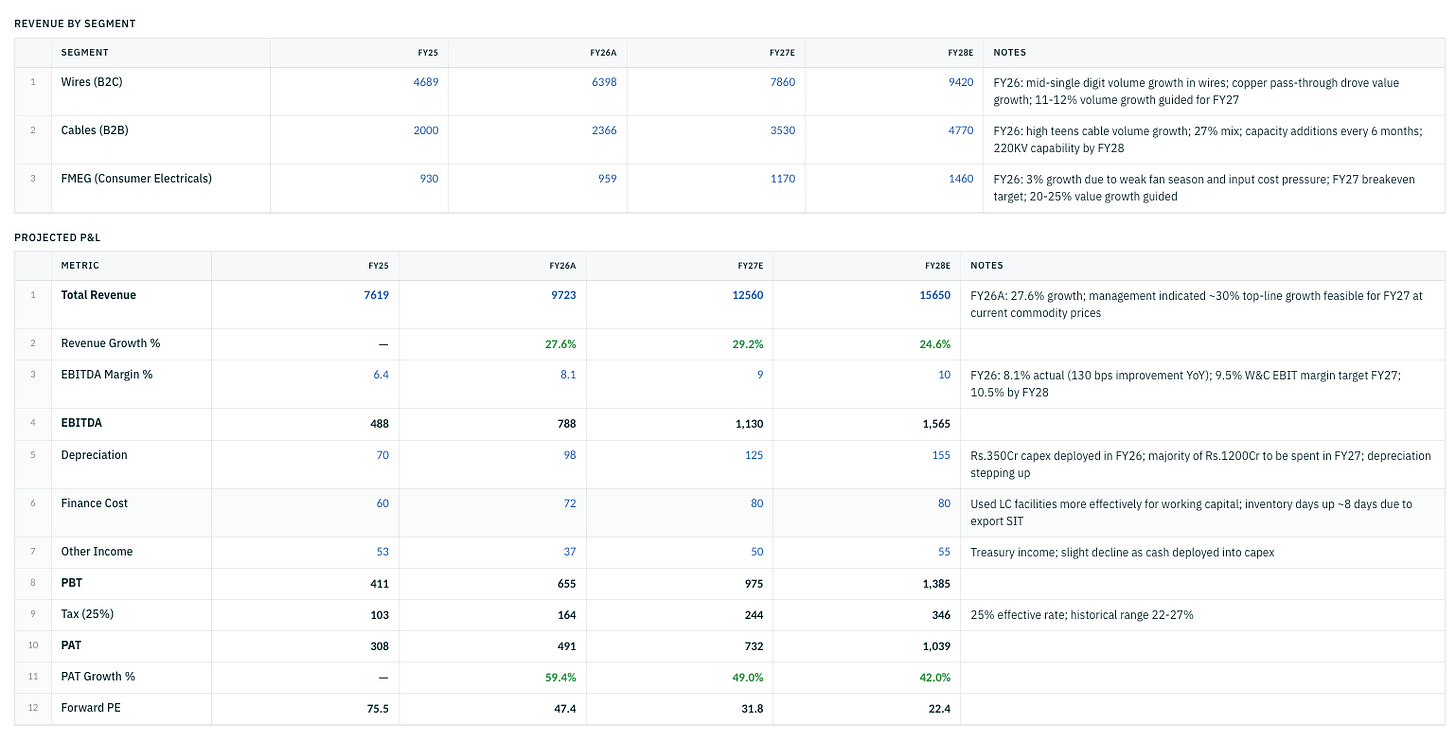Click the Tax (25%) row label
Image resolution: width=1456 pixels, height=738 pixels.
87,614
